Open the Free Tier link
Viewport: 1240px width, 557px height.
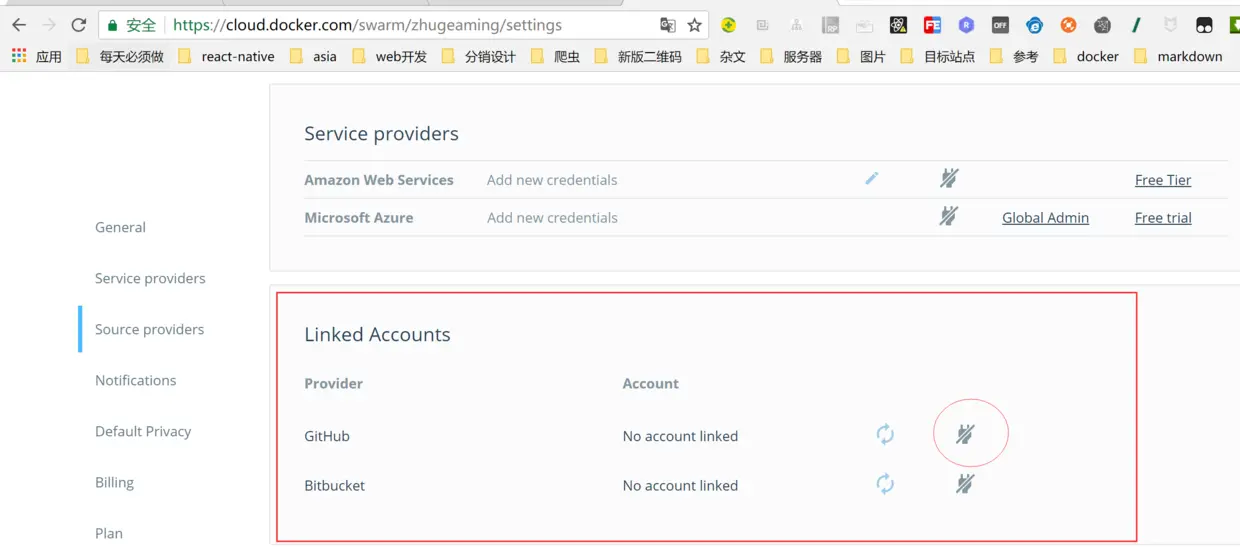pyautogui.click(x=1163, y=180)
